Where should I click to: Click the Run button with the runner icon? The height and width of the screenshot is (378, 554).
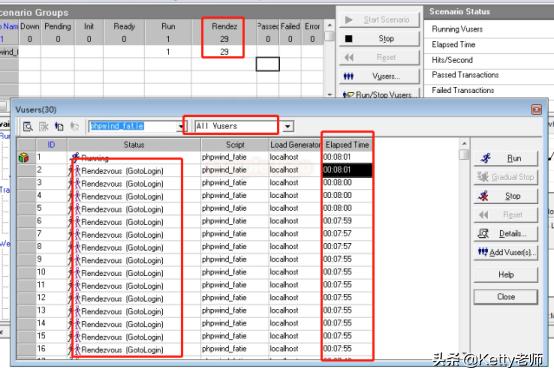(x=506, y=158)
